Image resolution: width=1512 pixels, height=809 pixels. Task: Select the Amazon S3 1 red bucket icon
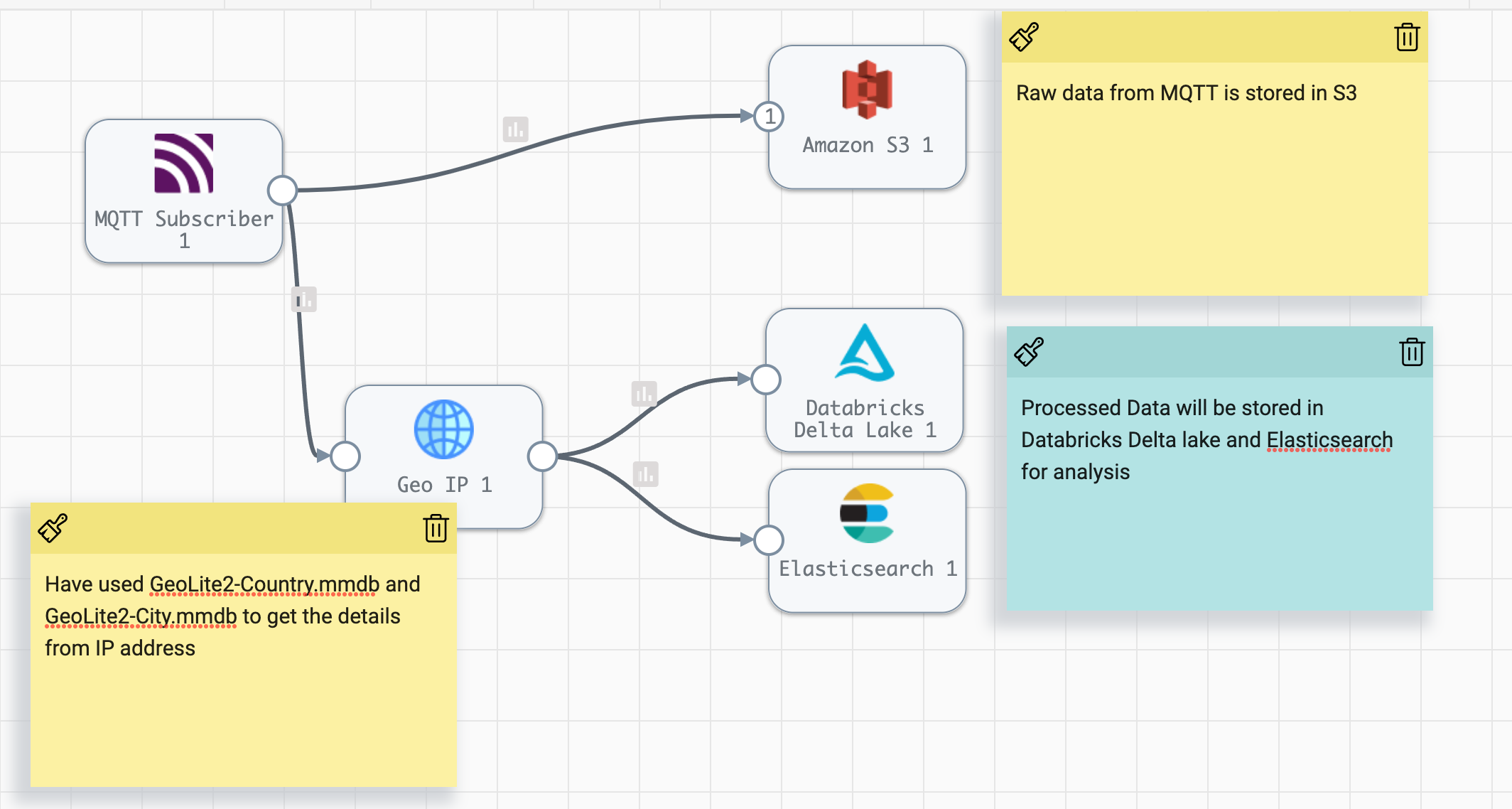click(x=867, y=90)
